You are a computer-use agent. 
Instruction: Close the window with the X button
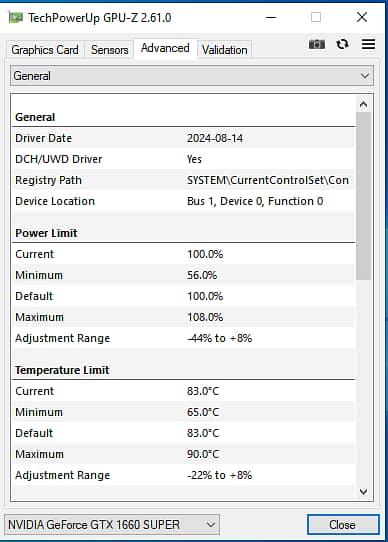[362, 17]
